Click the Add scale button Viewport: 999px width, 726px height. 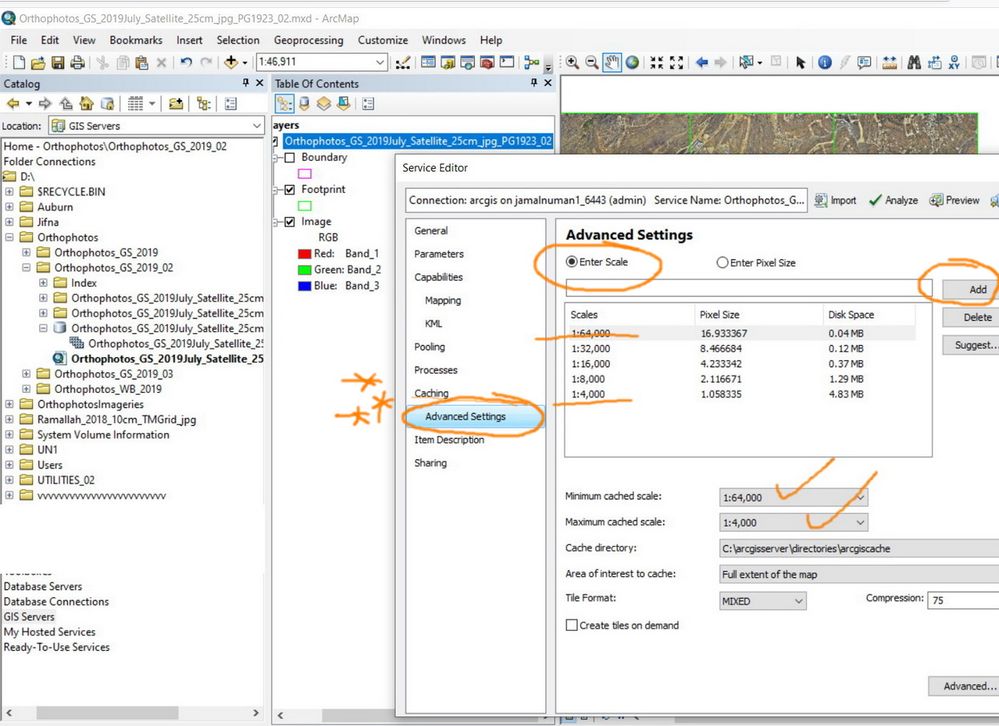[977, 289]
